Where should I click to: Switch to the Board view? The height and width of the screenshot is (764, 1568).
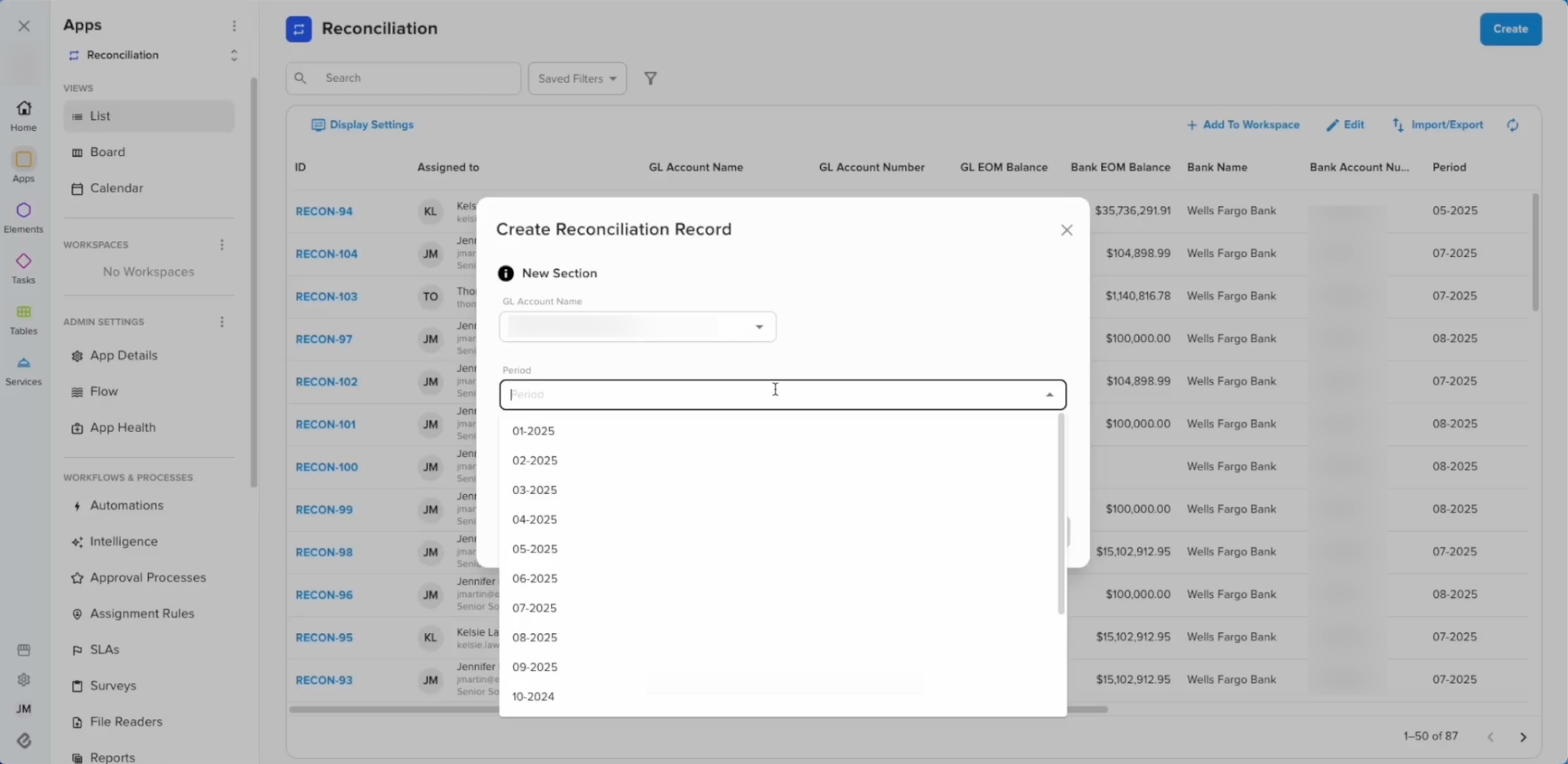tap(107, 152)
